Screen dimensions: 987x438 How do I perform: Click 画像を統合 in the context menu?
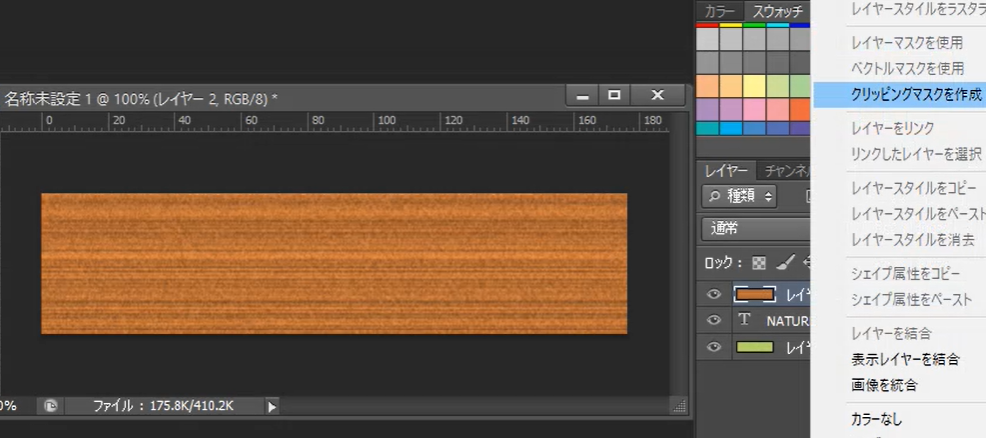883,385
